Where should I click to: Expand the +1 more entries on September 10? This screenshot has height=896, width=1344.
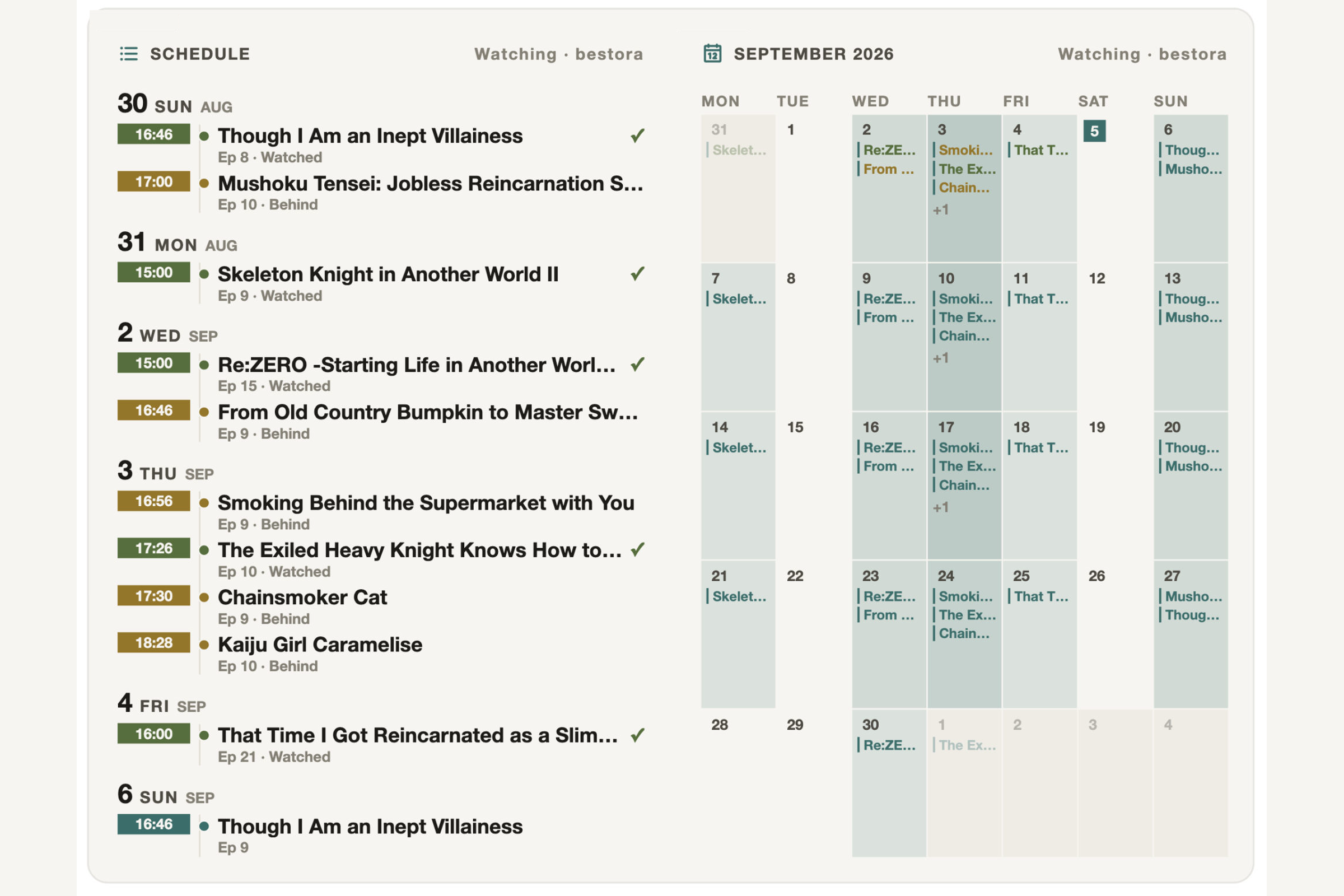coord(941,358)
